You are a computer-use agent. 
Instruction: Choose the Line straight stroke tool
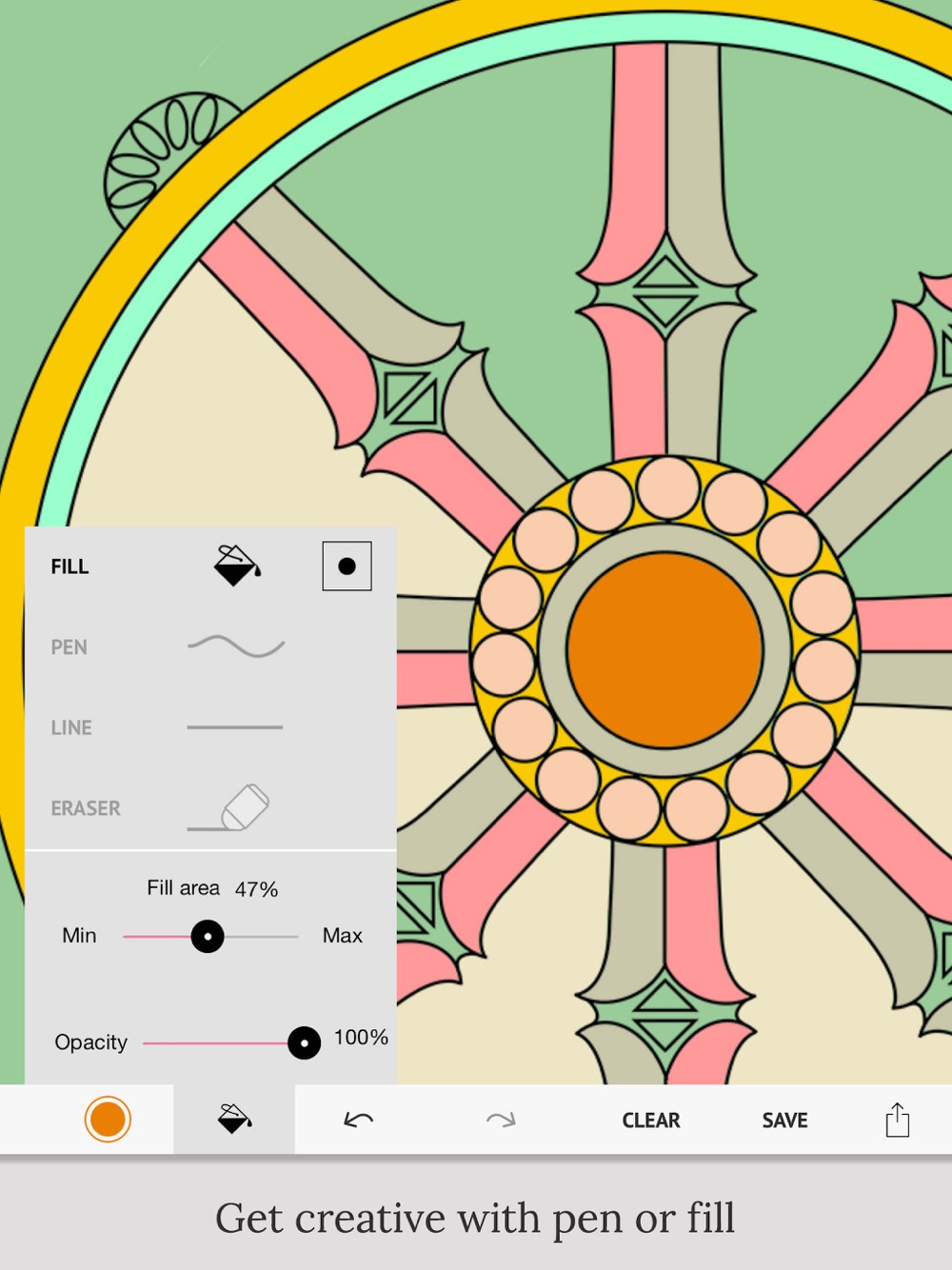coord(235,727)
